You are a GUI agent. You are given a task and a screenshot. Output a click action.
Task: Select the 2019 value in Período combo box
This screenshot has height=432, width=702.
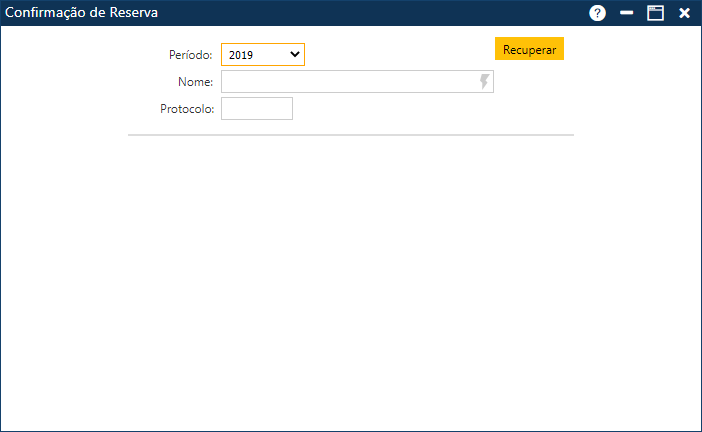[243, 55]
